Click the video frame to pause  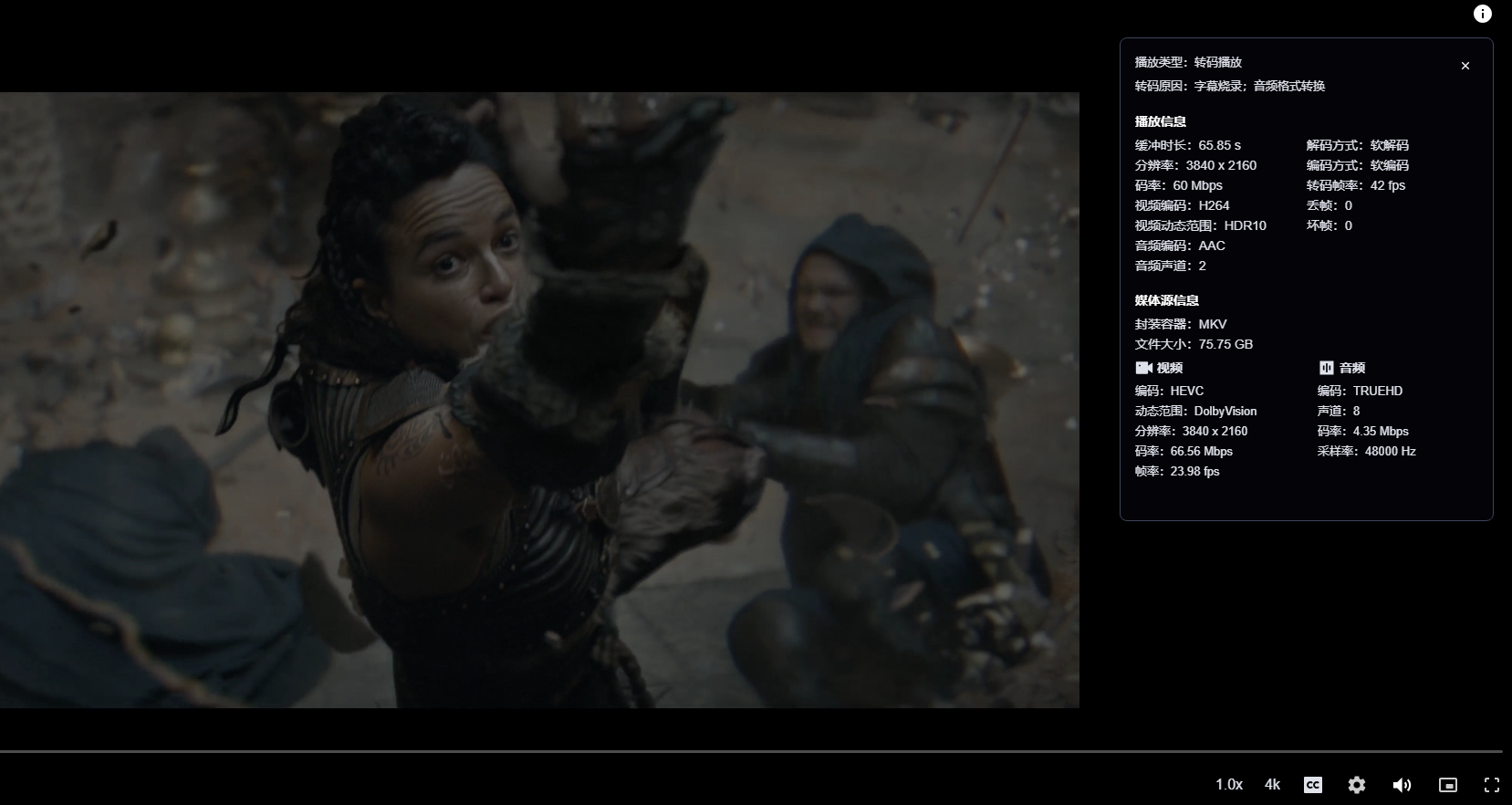point(539,400)
